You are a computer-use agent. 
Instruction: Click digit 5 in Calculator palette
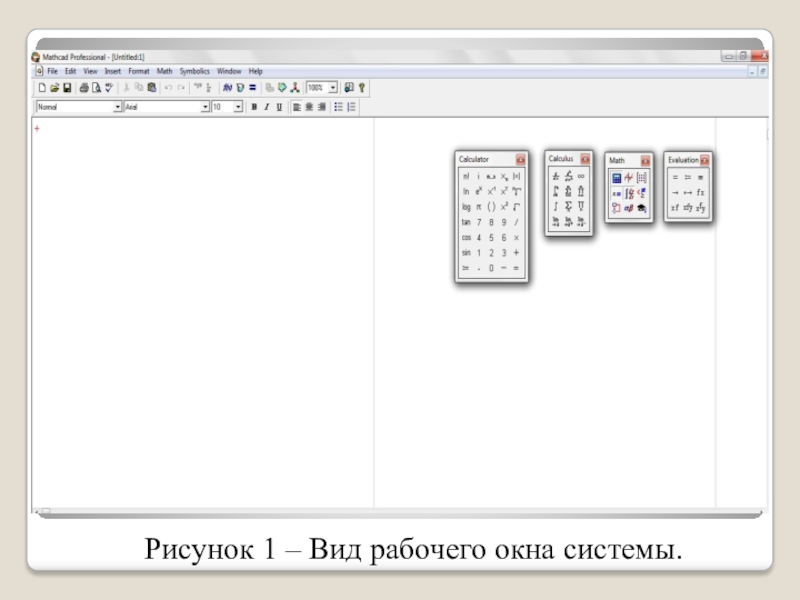pos(491,237)
